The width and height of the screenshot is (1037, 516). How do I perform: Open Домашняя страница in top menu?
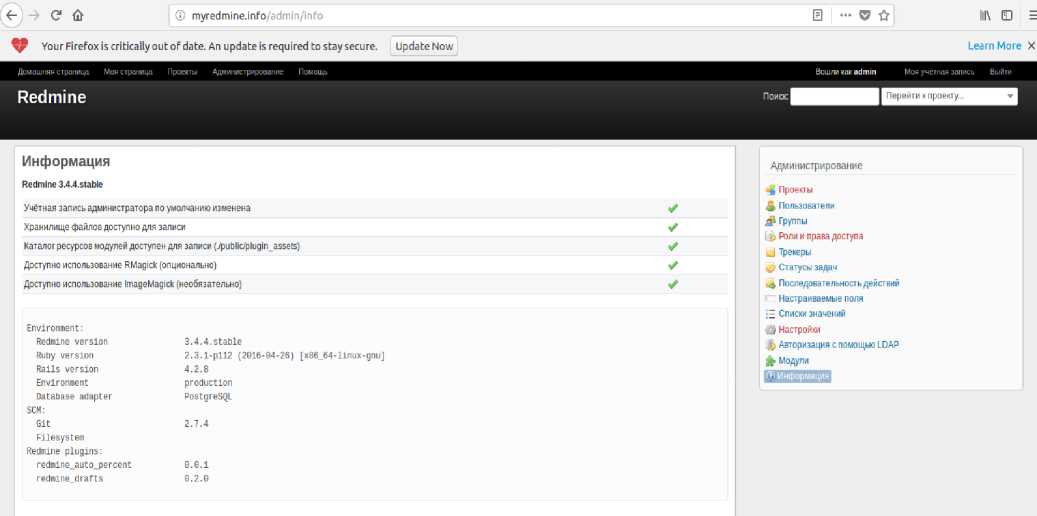pyautogui.click(x=53, y=71)
